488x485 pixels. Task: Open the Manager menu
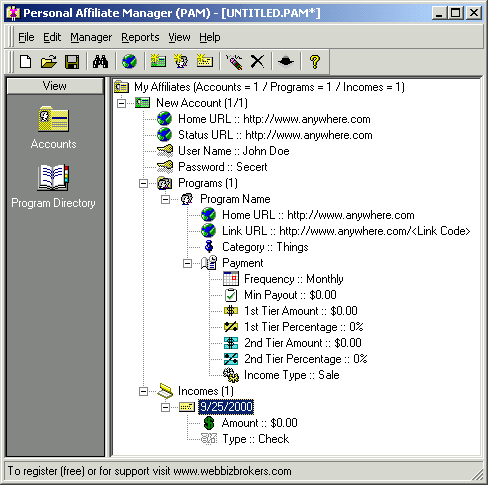91,37
